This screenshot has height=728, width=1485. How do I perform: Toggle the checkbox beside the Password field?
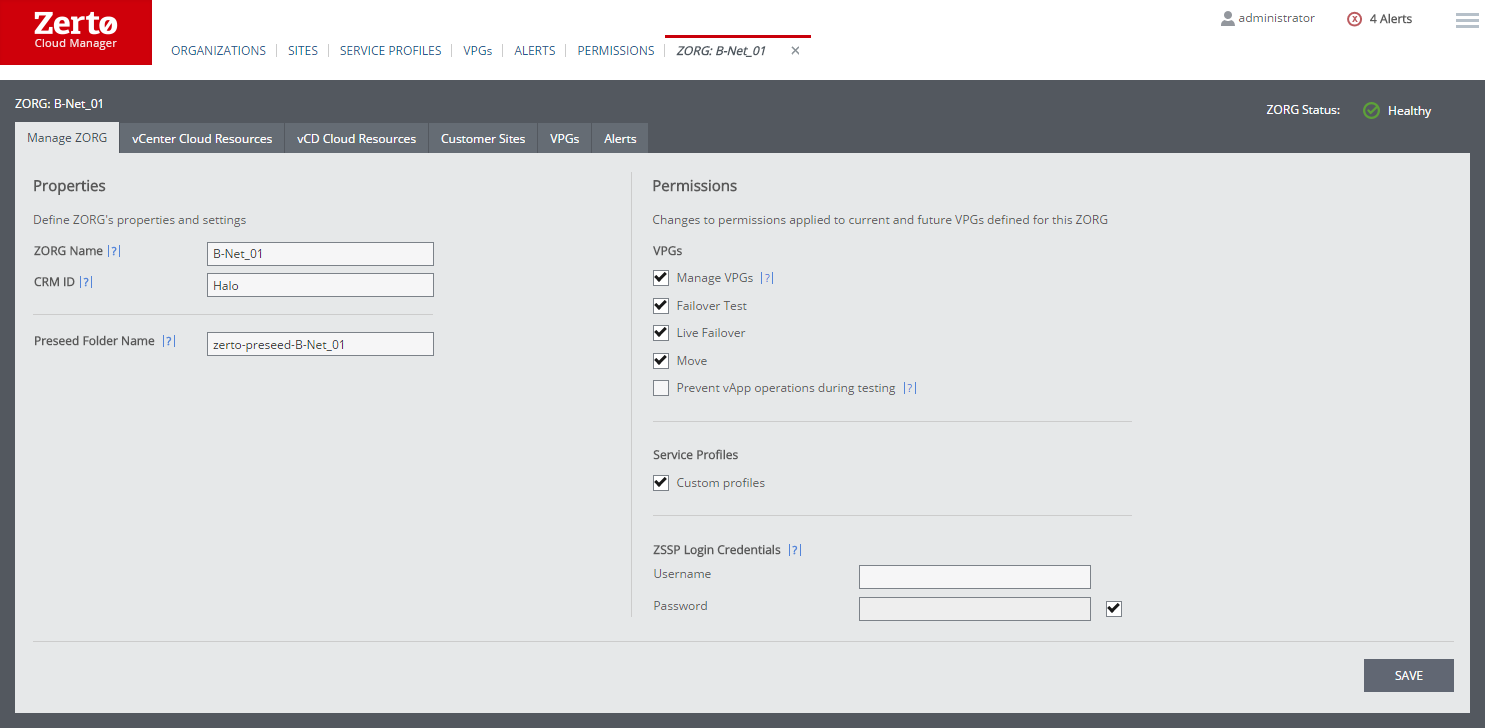tap(1114, 609)
